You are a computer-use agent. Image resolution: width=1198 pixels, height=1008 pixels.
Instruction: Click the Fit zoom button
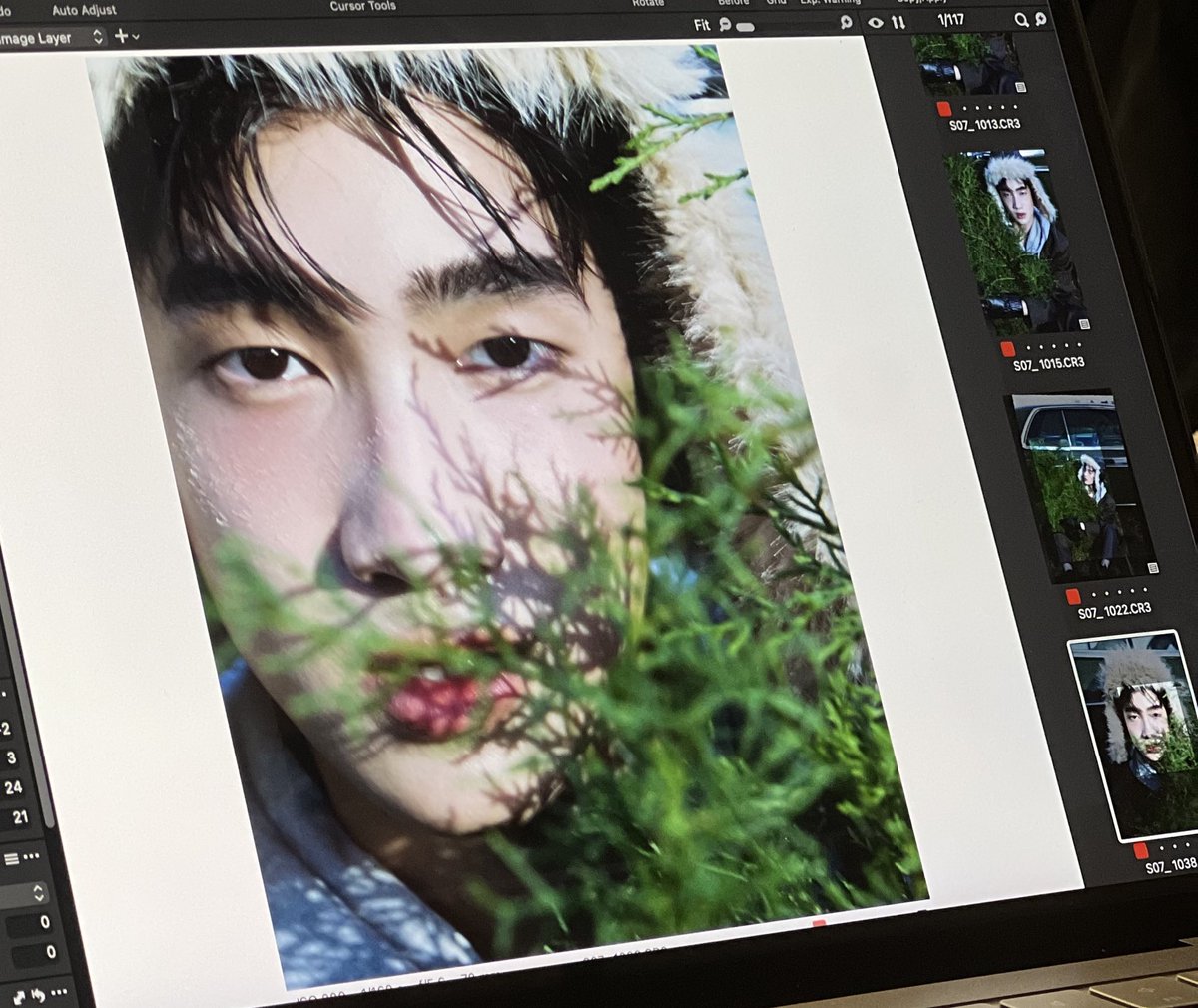click(x=702, y=25)
